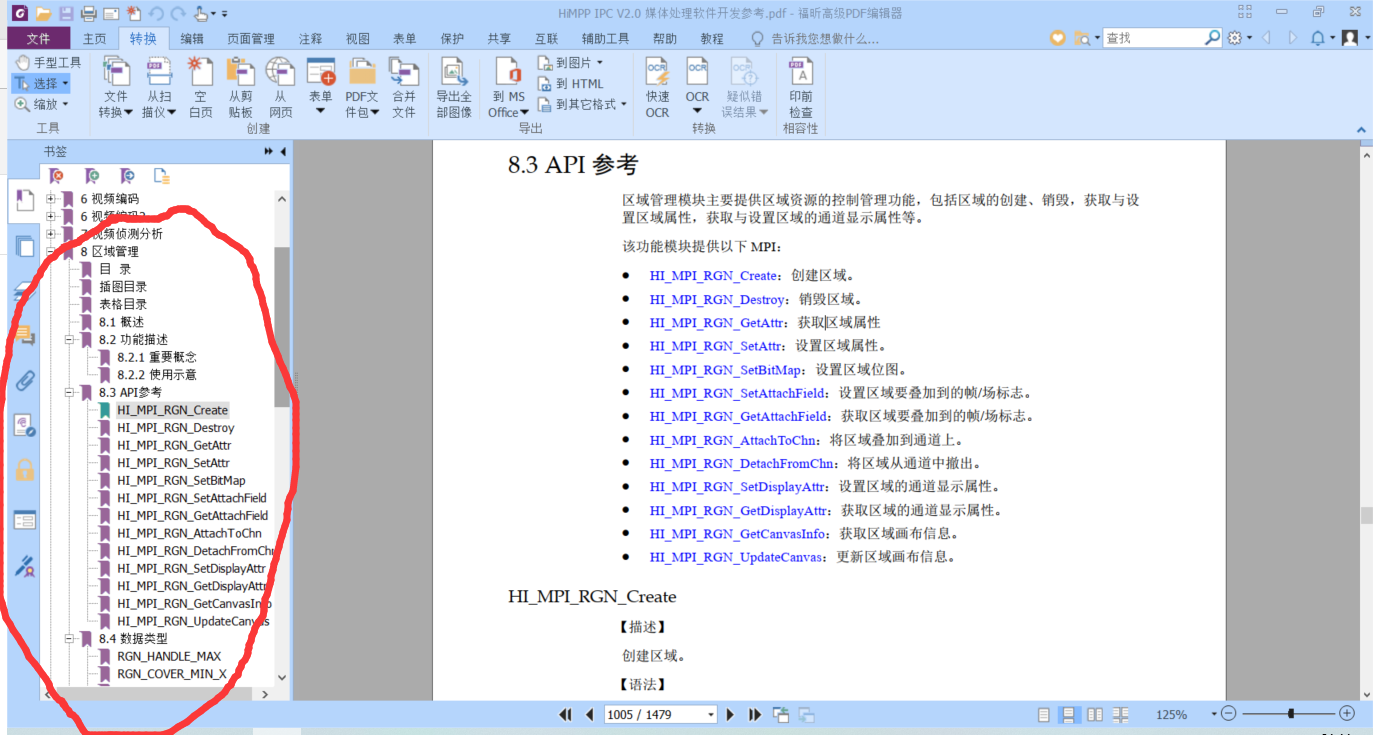
Task: Collapse the 8.3 API参考 bookmark node
Action: click(70, 392)
